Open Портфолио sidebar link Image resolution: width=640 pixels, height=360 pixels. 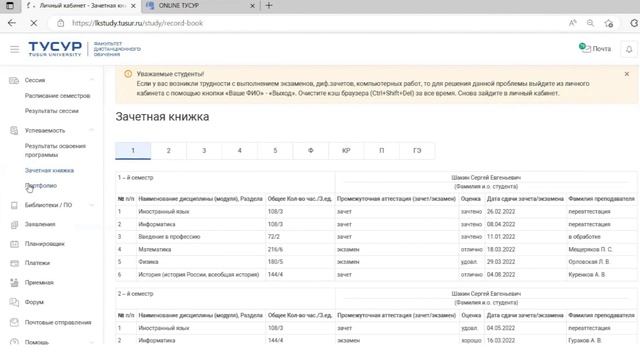[x=41, y=186]
